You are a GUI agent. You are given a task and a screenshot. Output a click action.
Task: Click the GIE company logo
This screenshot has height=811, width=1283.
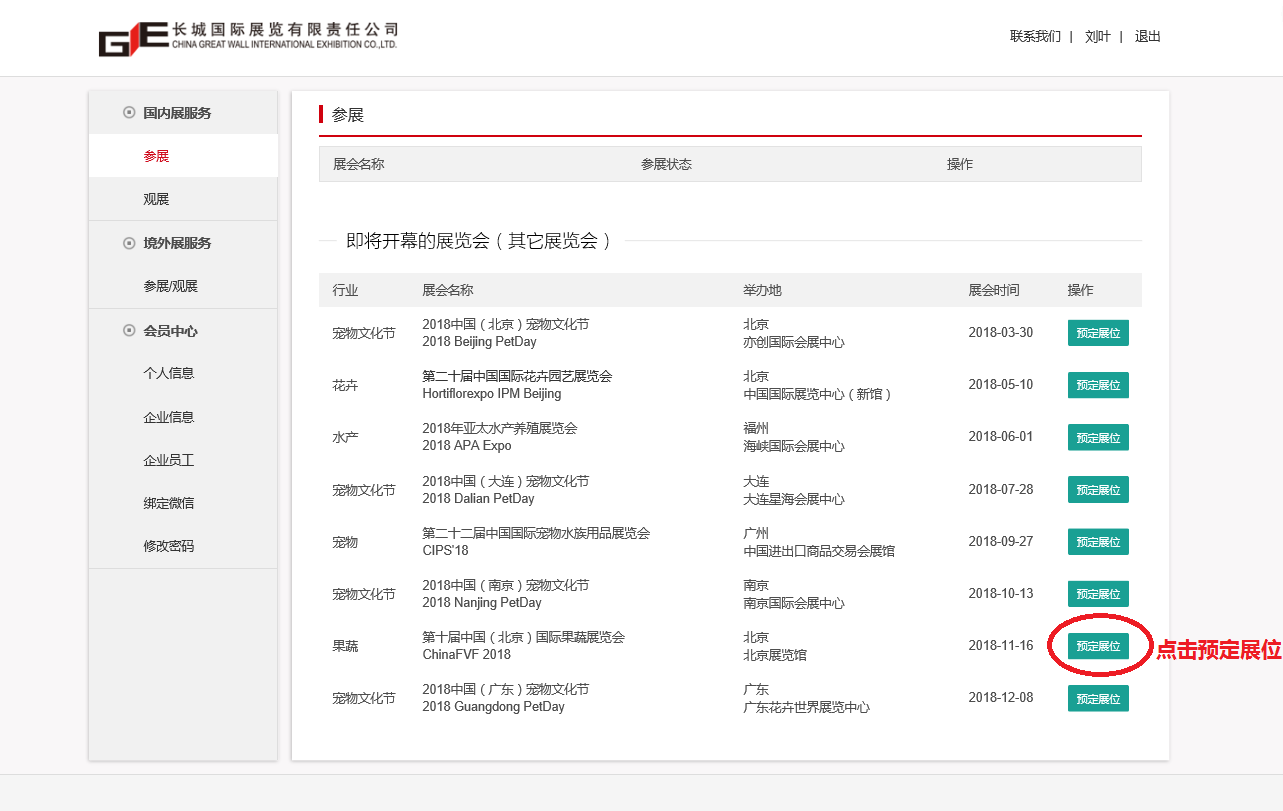(x=248, y=38)
